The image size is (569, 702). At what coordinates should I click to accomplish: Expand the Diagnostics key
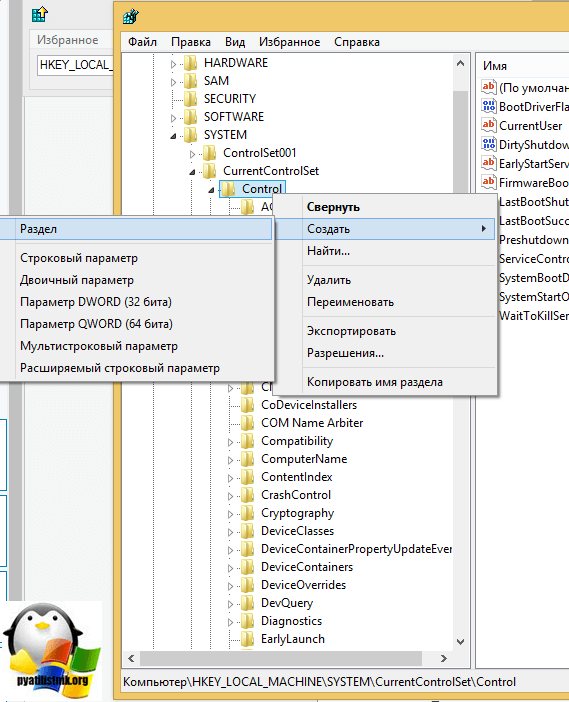230,622
